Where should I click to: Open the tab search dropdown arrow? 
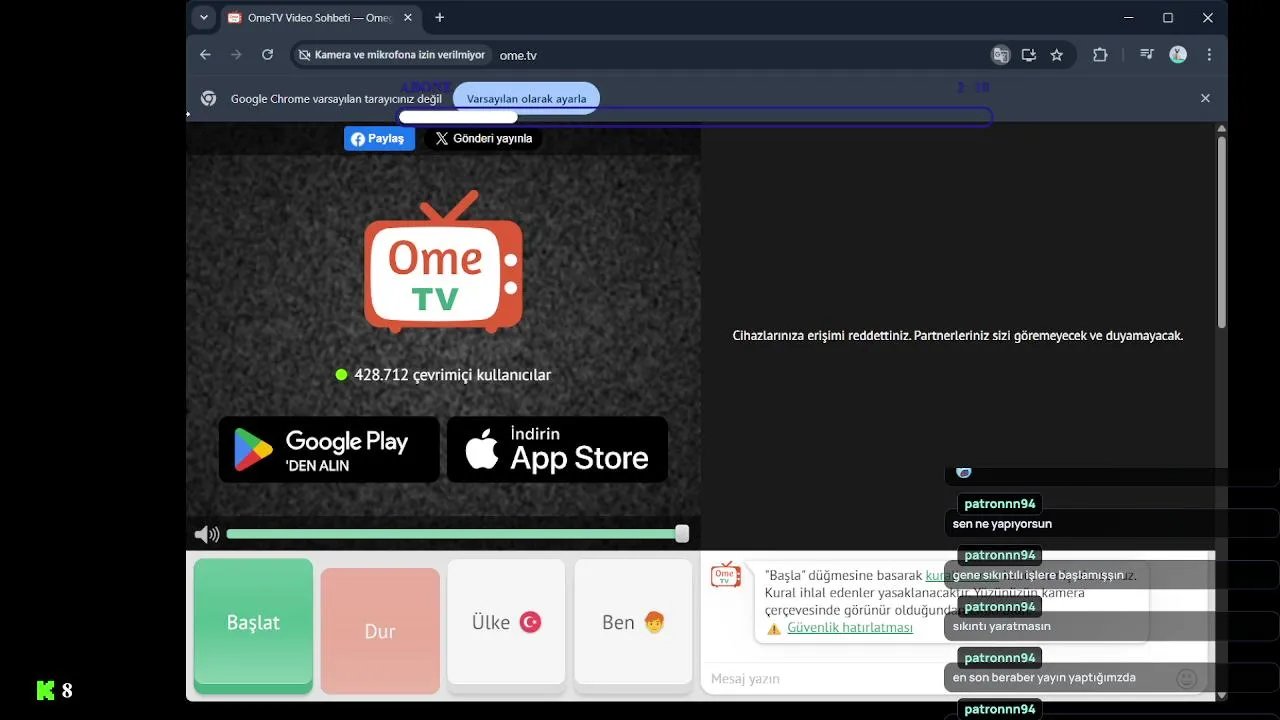coord(204,17)
